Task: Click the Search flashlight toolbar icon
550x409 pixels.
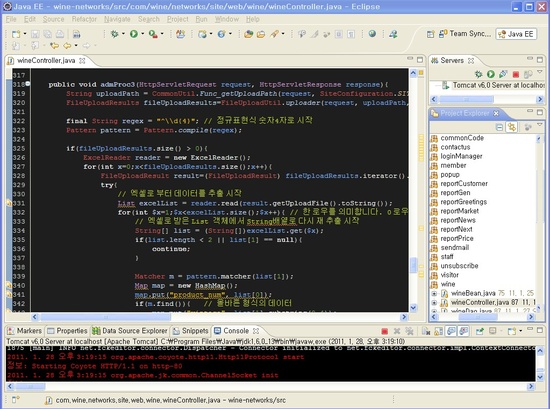Action: point(275,34)
